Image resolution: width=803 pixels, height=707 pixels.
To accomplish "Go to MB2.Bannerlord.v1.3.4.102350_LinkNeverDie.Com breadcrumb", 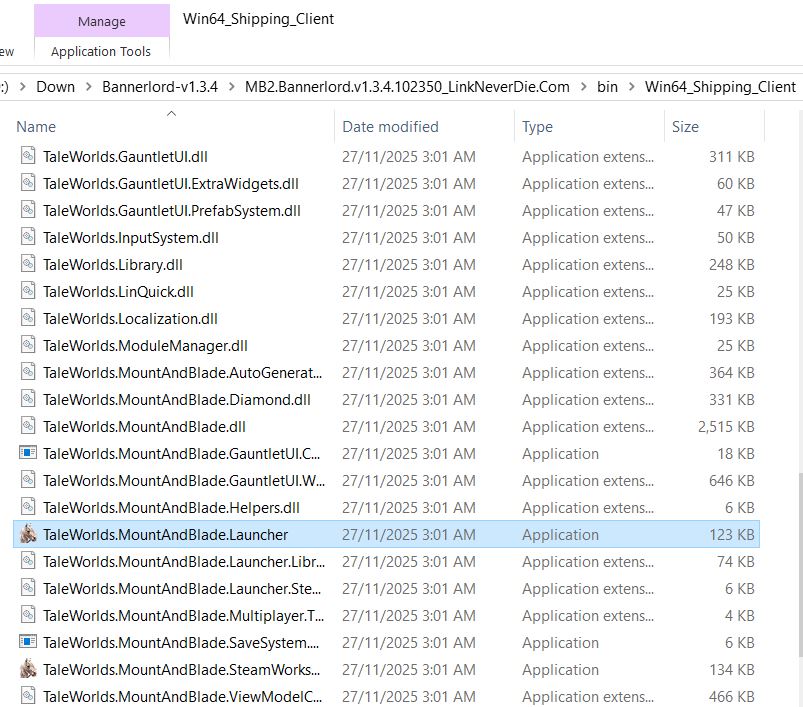I will [407, 87].
